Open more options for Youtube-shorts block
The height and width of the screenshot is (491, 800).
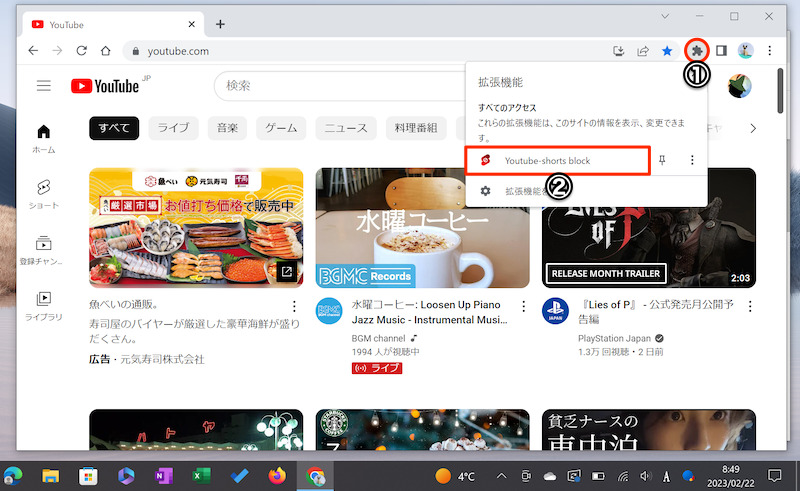[692, 160]
